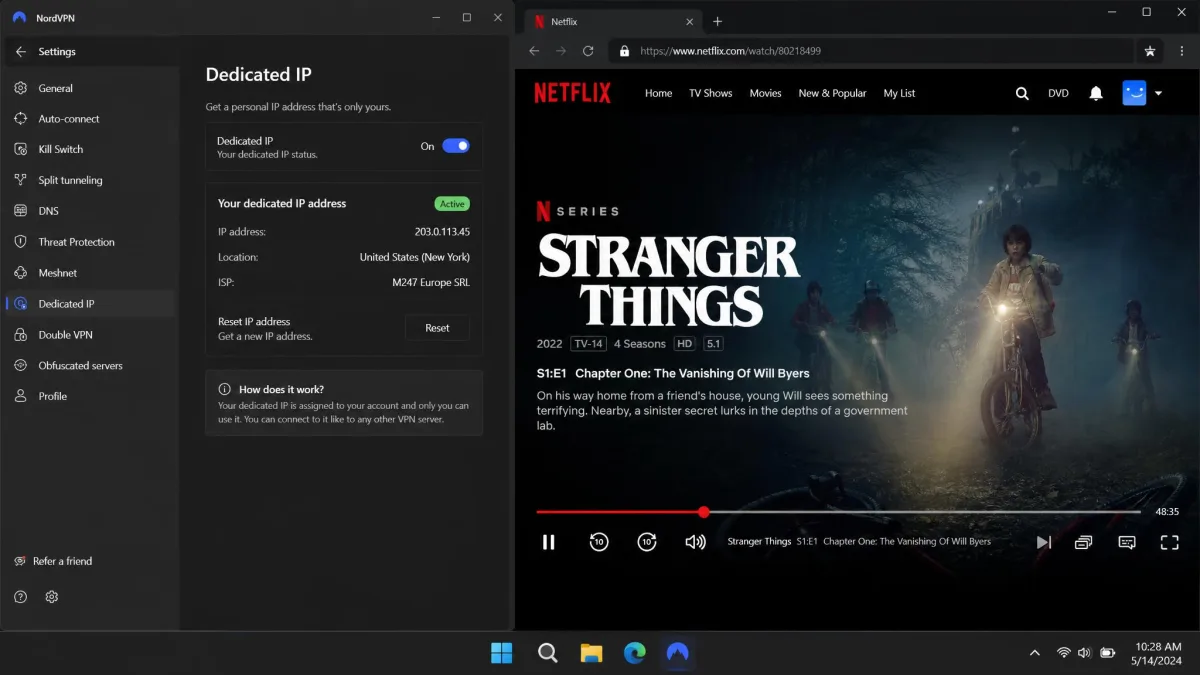Seek using the video progress bar
Image resolution: width=1200 pixels, height=675 pixels.
tap(838, 512)
